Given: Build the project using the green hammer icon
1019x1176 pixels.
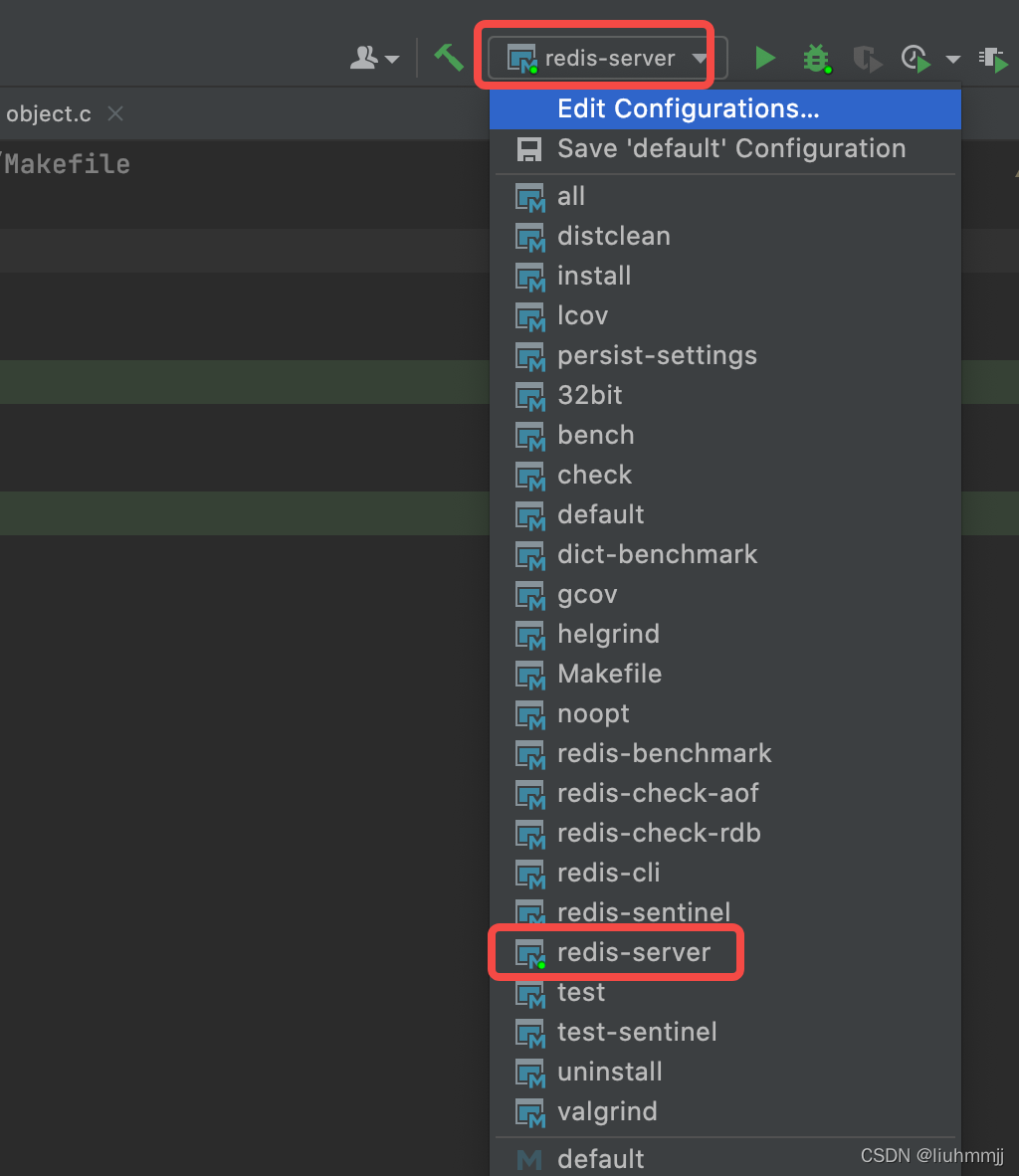Looking at the screenshot, I should 448,57.
